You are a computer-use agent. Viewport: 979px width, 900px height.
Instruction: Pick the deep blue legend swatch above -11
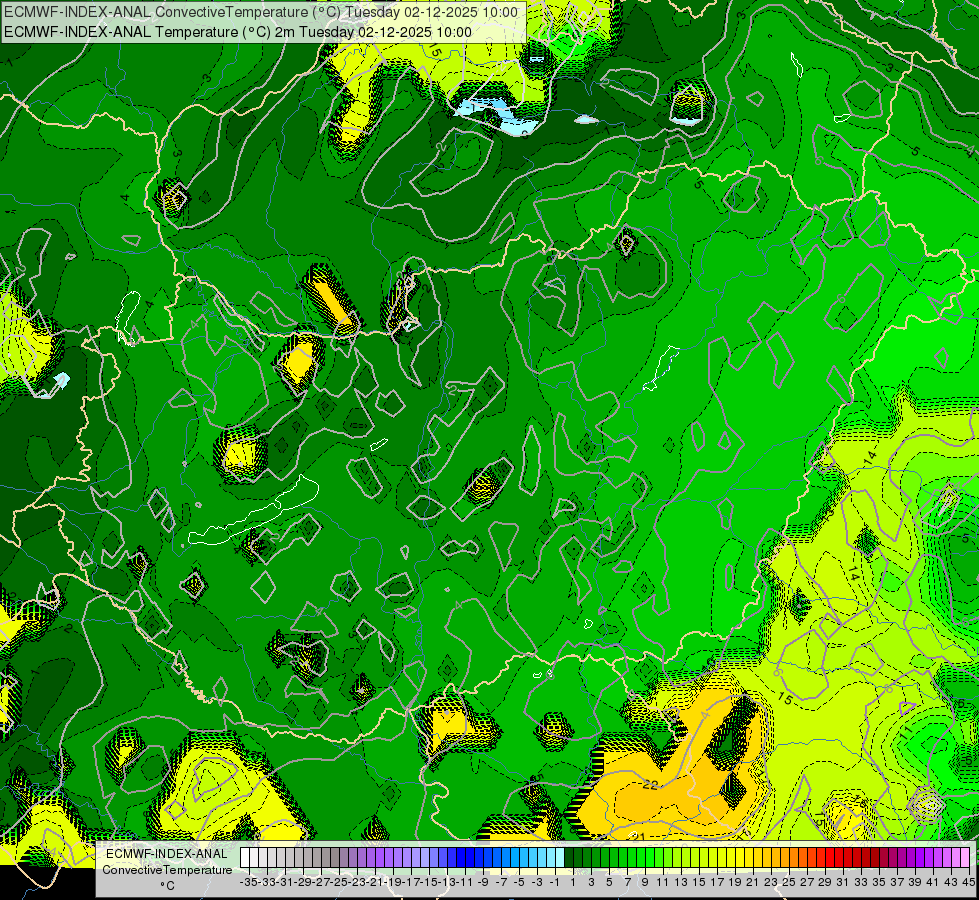pos(461,857)
